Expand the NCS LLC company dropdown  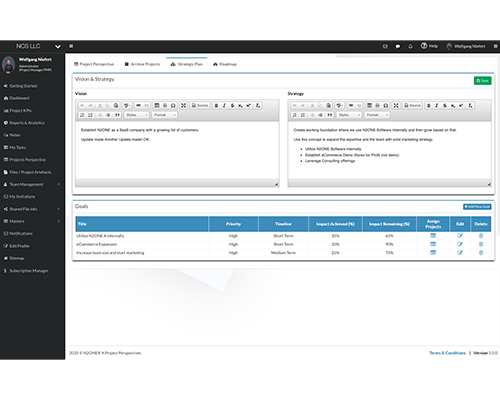(x=58, y=46)
